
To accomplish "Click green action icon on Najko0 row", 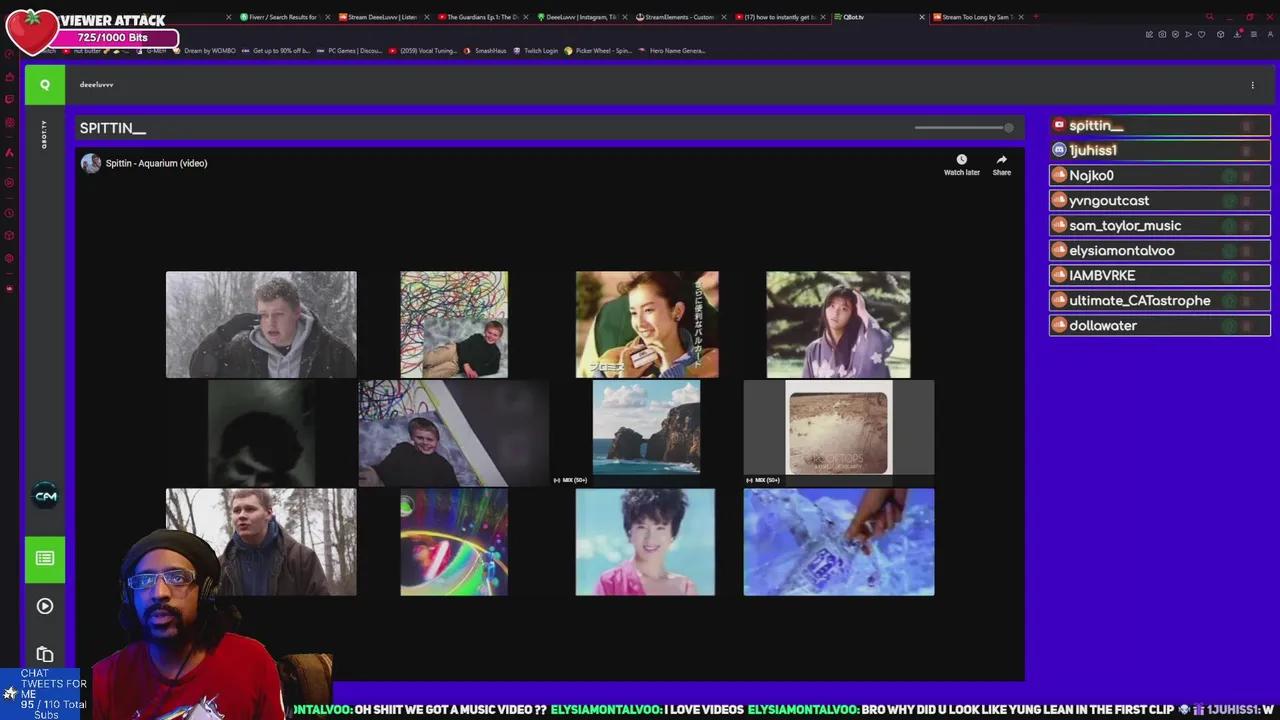I will click(x=1229, y=176).
